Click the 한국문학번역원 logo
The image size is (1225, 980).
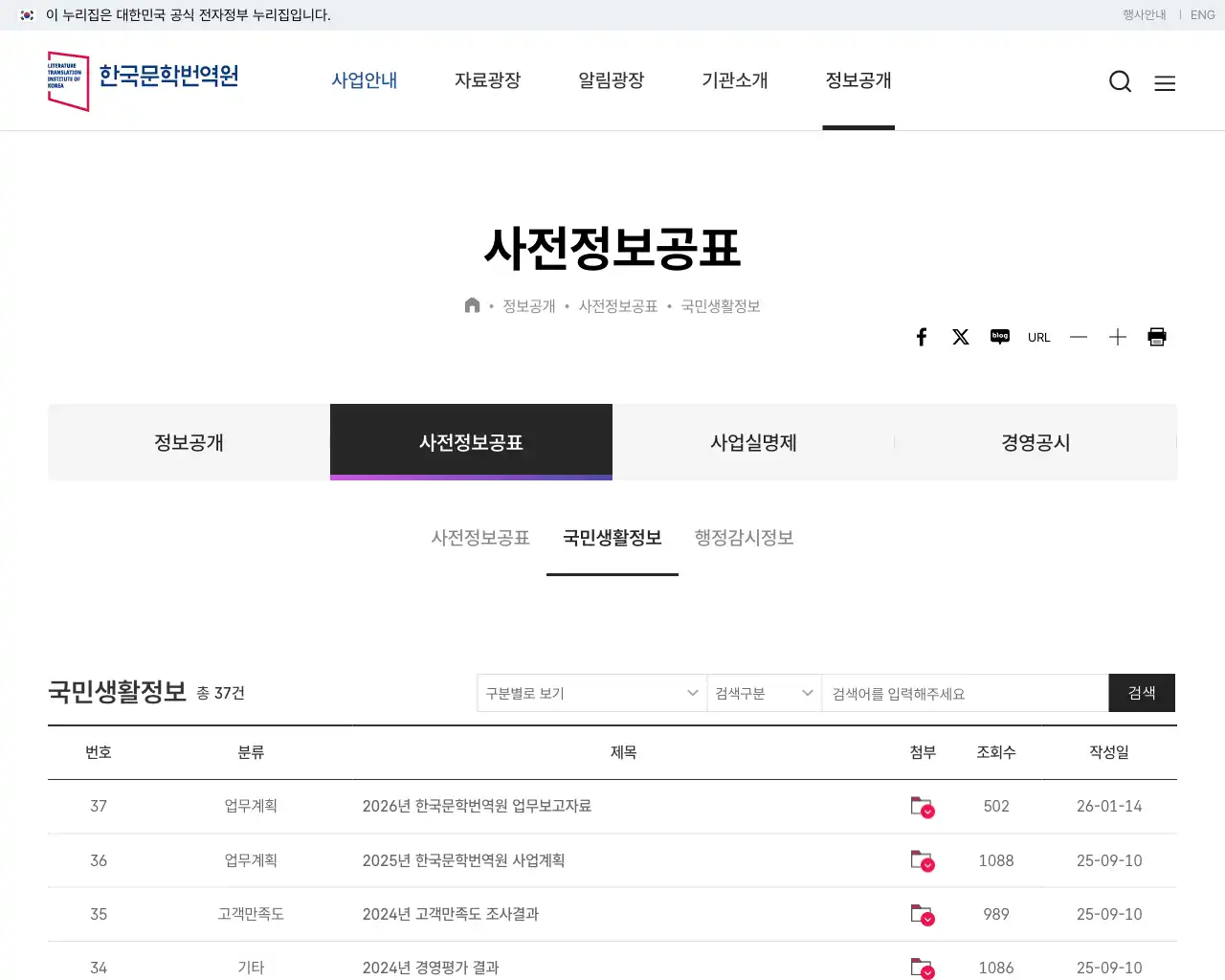click(144, 80)
